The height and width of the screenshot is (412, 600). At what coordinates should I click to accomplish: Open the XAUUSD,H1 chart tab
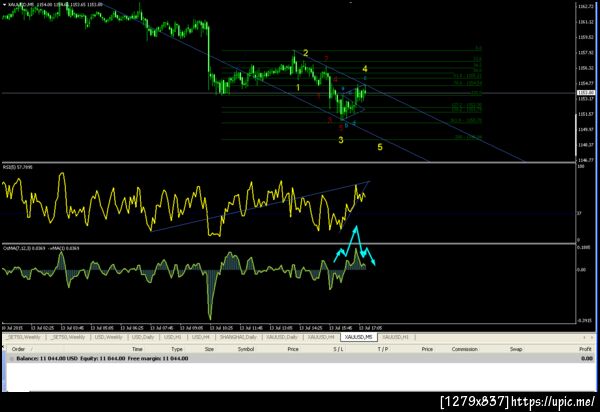point(395,337)
